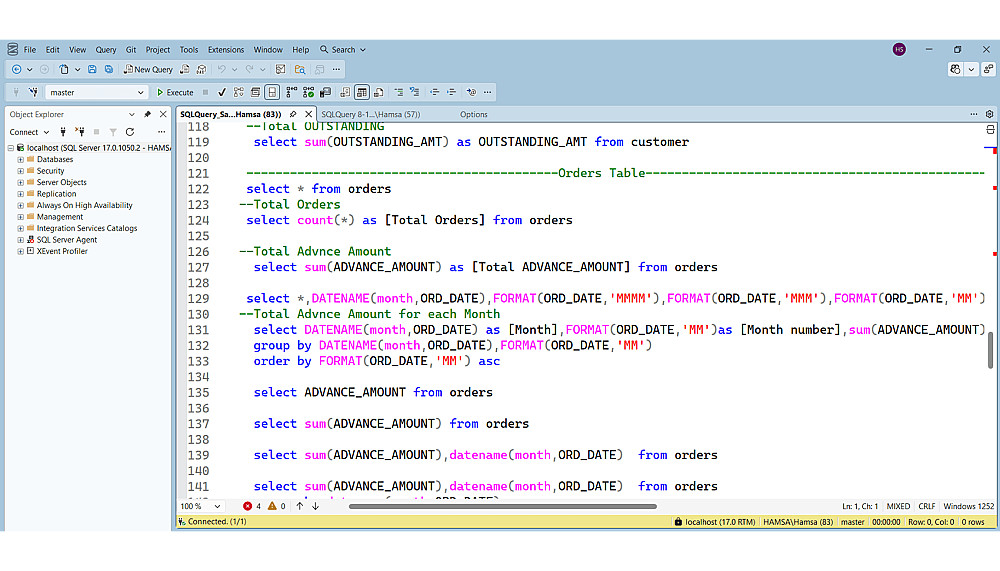The width and height of the screenshot is (1000, 571).
Task: Toggle Include Client Statistics button
Action: click(326, 93)
